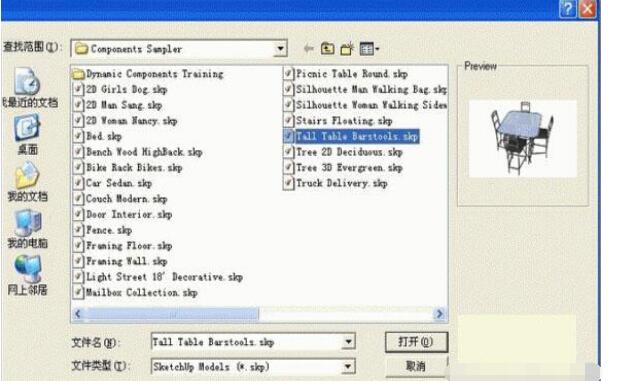This screenshot has width=624, height=381.
Task: Click the horizontal scrollbar thumb
Action: [172, 314]
